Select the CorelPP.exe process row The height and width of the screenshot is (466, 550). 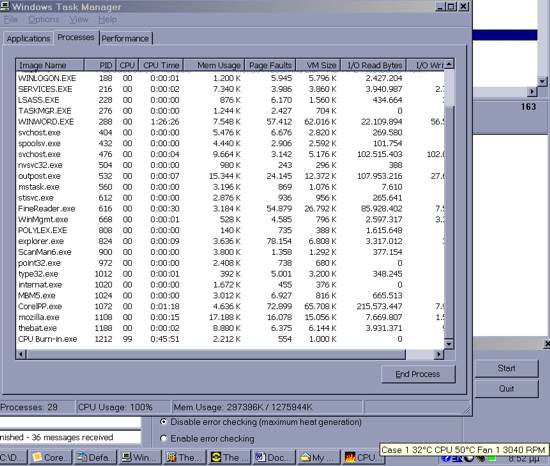[x=230, y=306]
